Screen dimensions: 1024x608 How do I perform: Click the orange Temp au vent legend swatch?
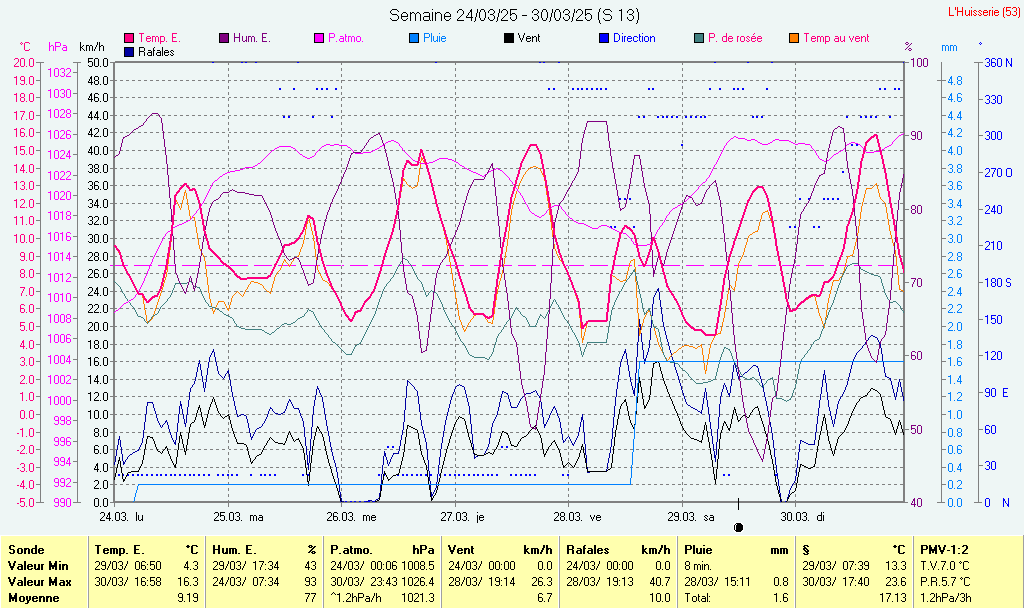794,39
